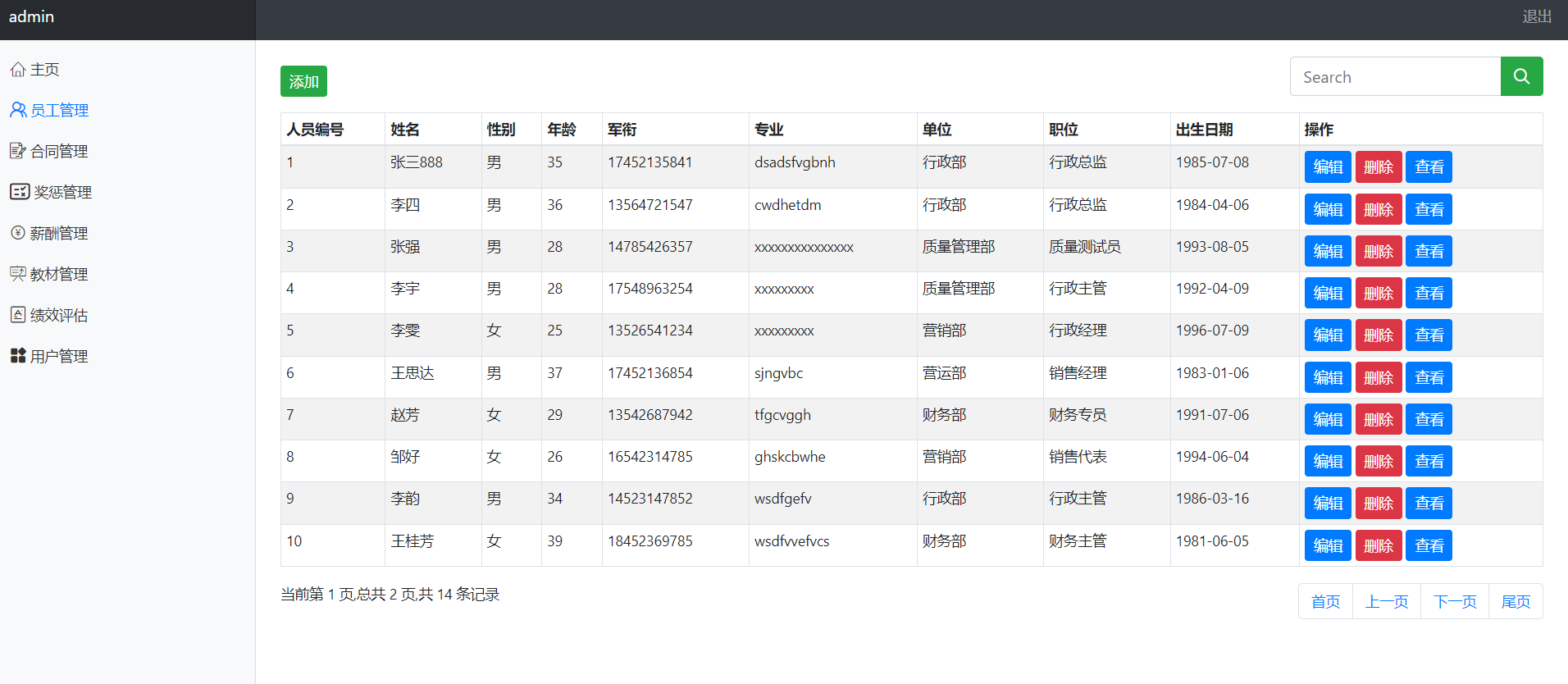The width and height of the screenshot is (1568, 684).
Task: View 李四's details
Action: [x=1429, y=209]
